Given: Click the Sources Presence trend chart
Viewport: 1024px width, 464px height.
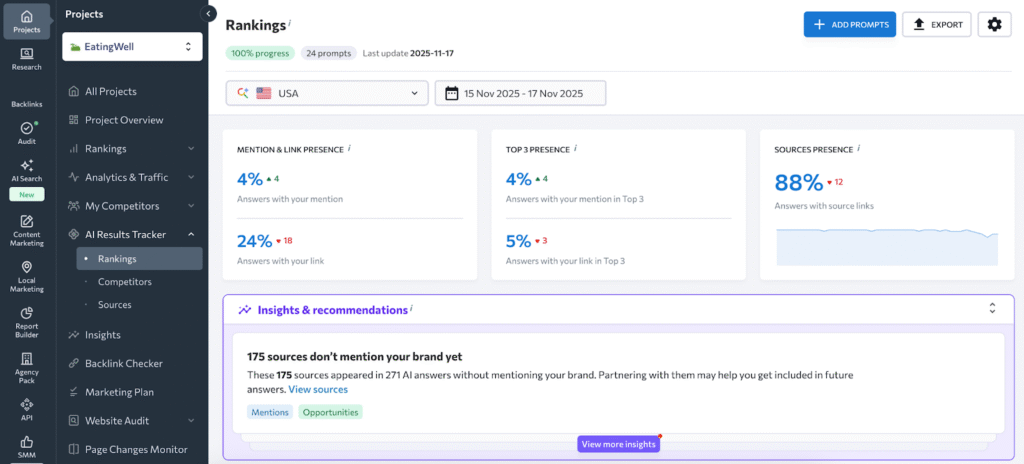Looking at the screenshot, I should pos(887,245).
